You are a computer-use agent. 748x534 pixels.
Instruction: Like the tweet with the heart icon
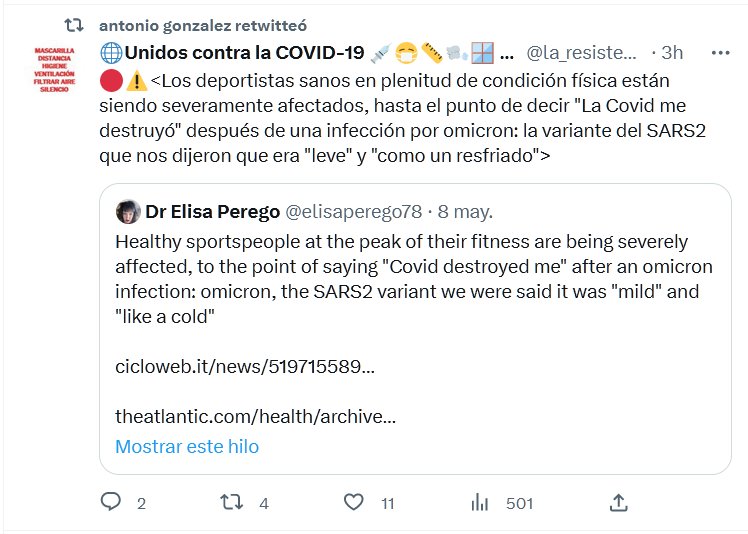(x=352, y=502)
